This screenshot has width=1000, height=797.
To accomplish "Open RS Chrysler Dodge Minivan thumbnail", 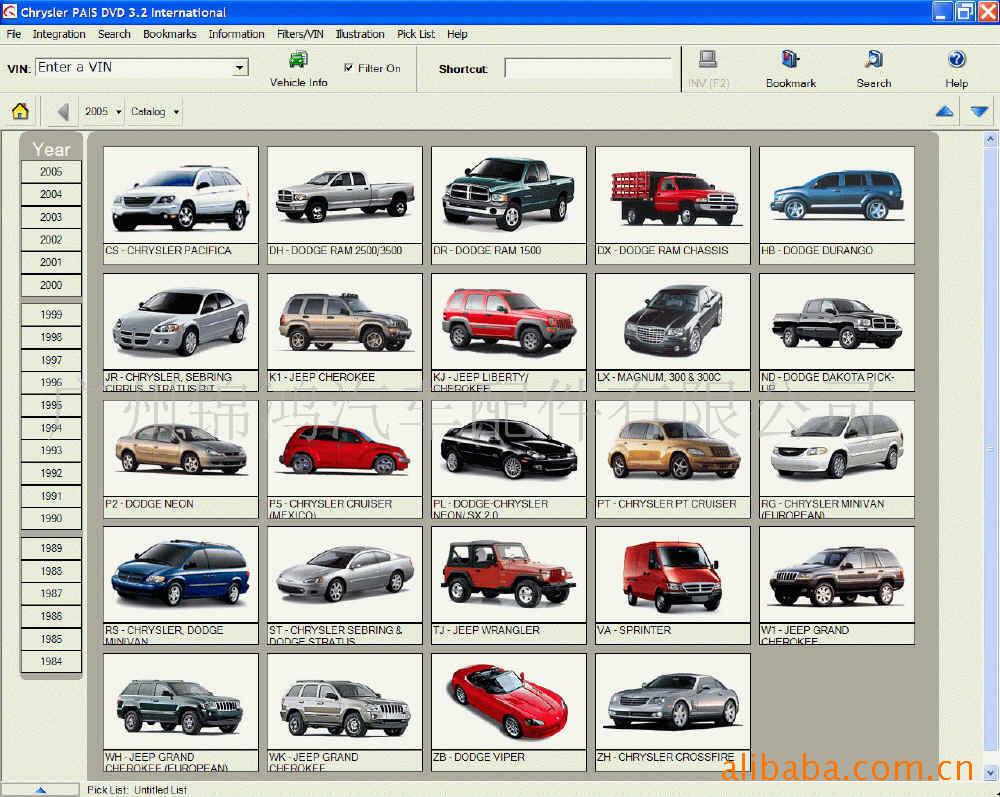I will click(180, 574).
